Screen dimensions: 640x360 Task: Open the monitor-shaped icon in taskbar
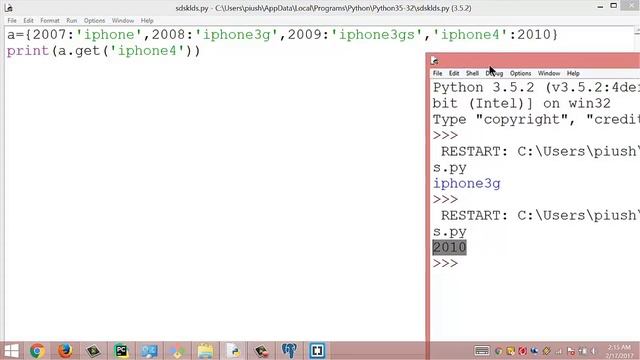pos(149,351)
